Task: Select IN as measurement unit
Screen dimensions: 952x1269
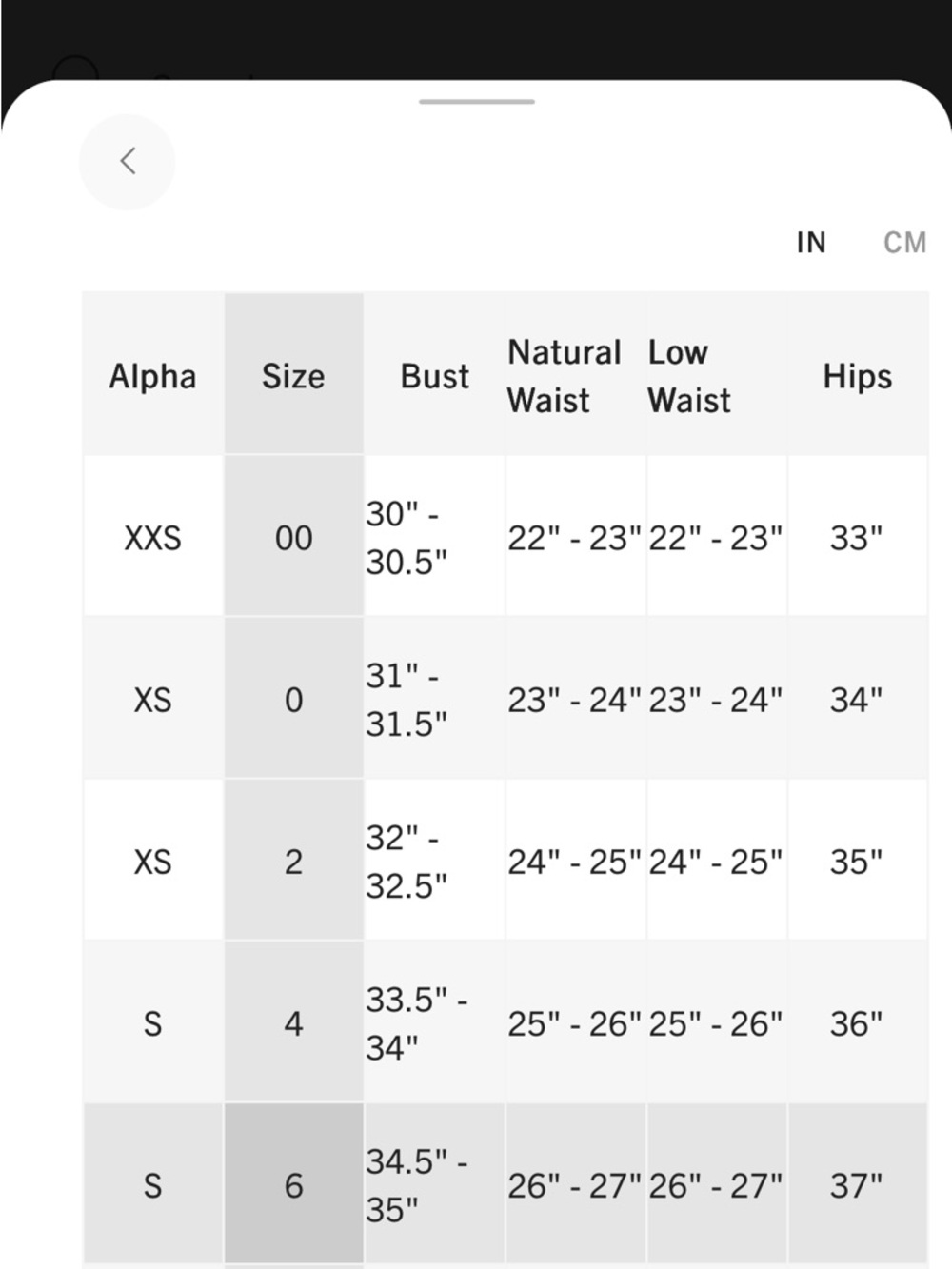Action: [811, 243]
